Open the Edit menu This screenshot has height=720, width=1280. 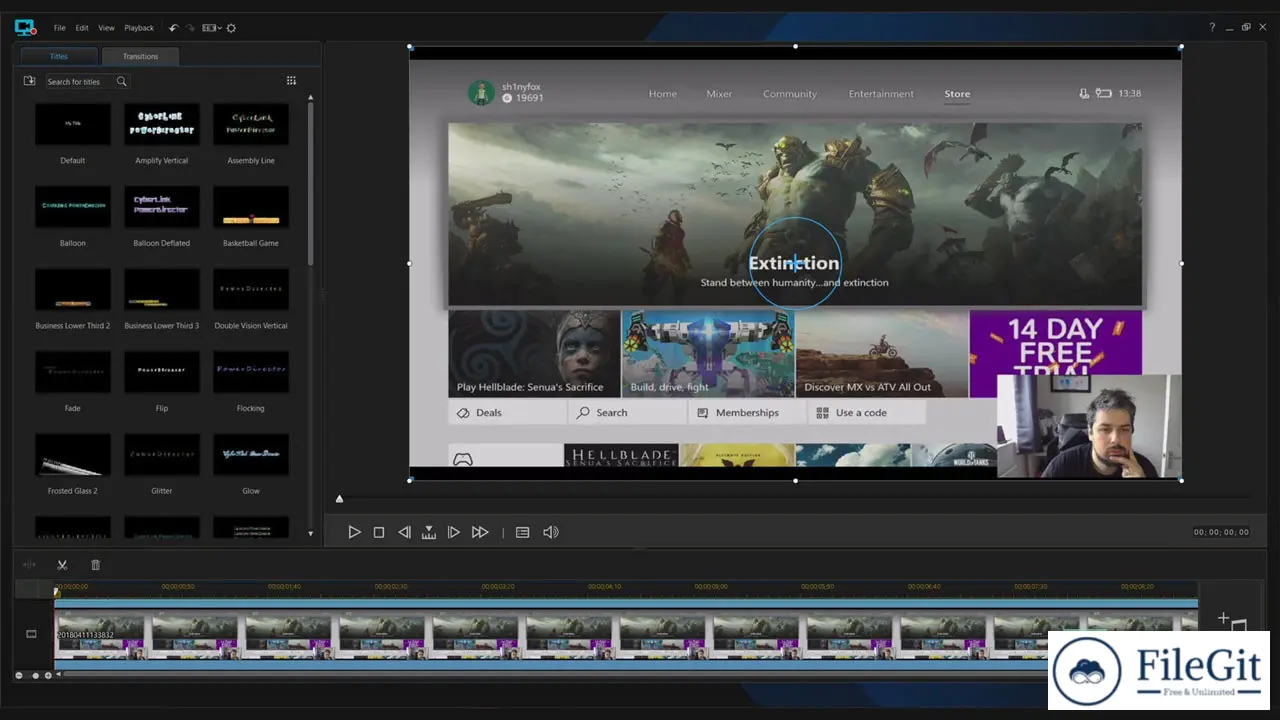82,28
